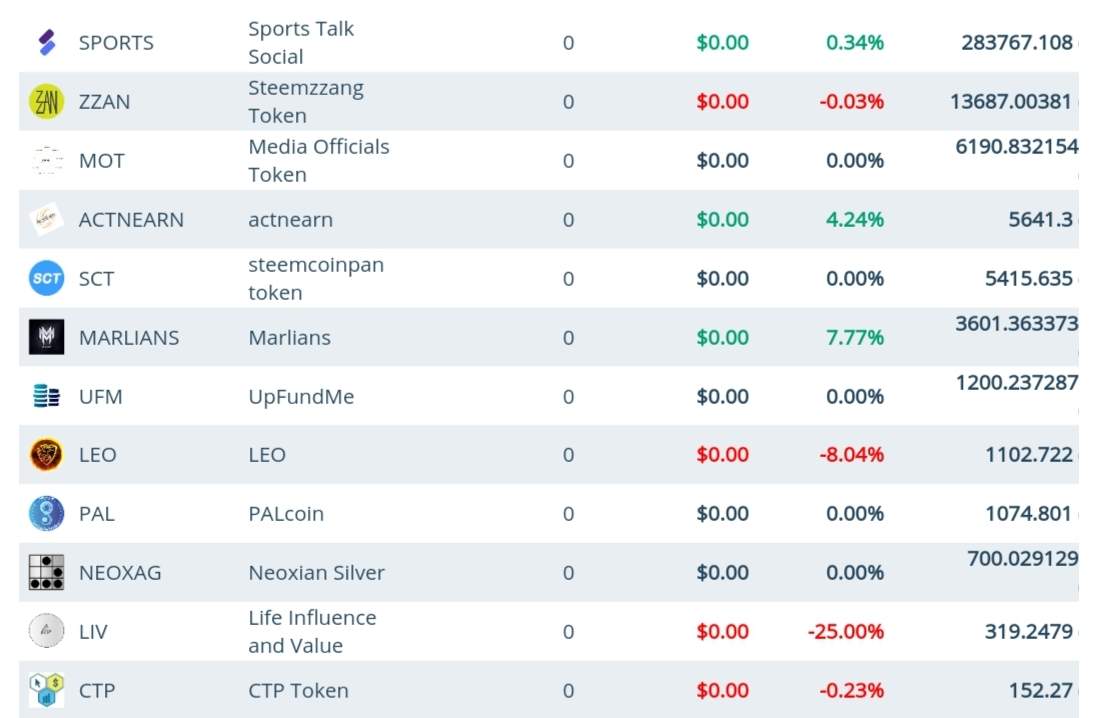Click the UFM coin stack icon
This screenshot has height=718, width=1098.
47,397
